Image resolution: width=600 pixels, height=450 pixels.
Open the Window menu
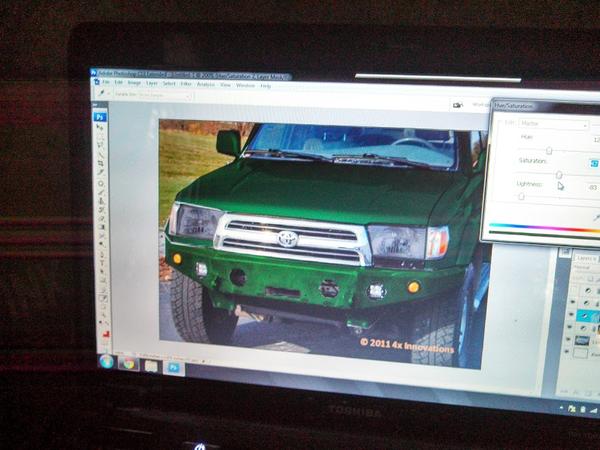coord(245,85)
